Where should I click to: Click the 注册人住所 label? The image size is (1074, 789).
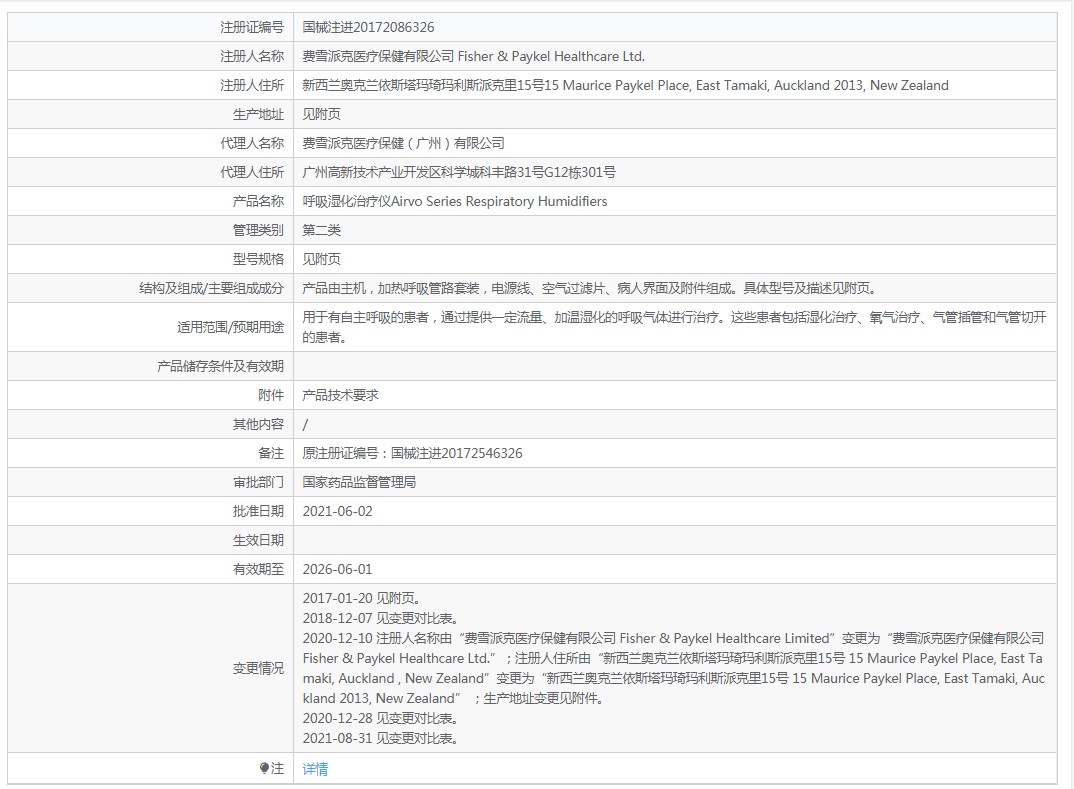click(x=251, y=85)
